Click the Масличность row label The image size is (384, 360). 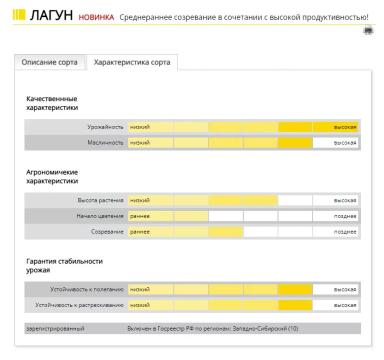pyautogui.click(x=105, y=143)
